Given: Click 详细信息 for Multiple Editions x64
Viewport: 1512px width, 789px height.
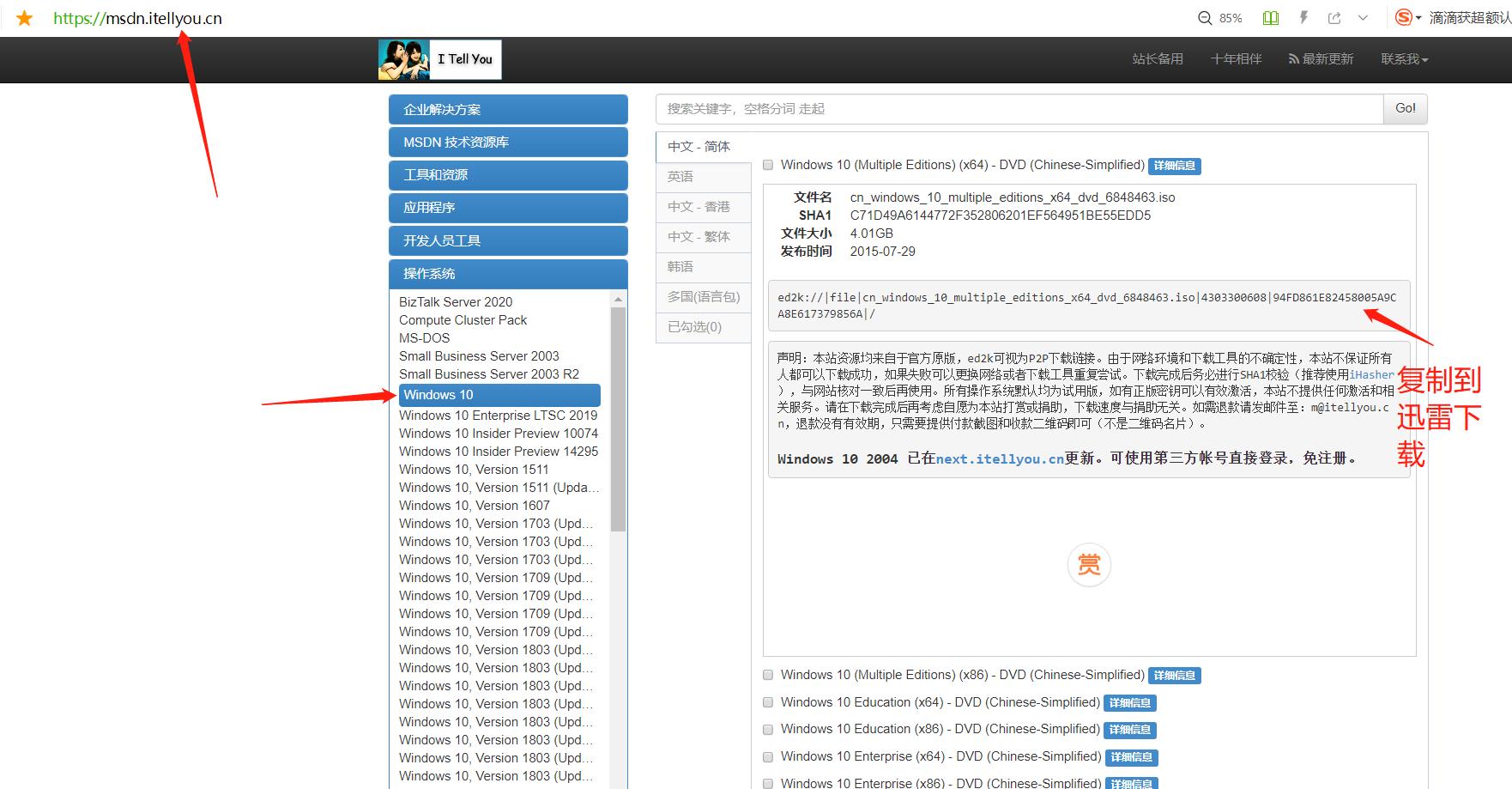Looking at the screenshot, I should 1175,166.
